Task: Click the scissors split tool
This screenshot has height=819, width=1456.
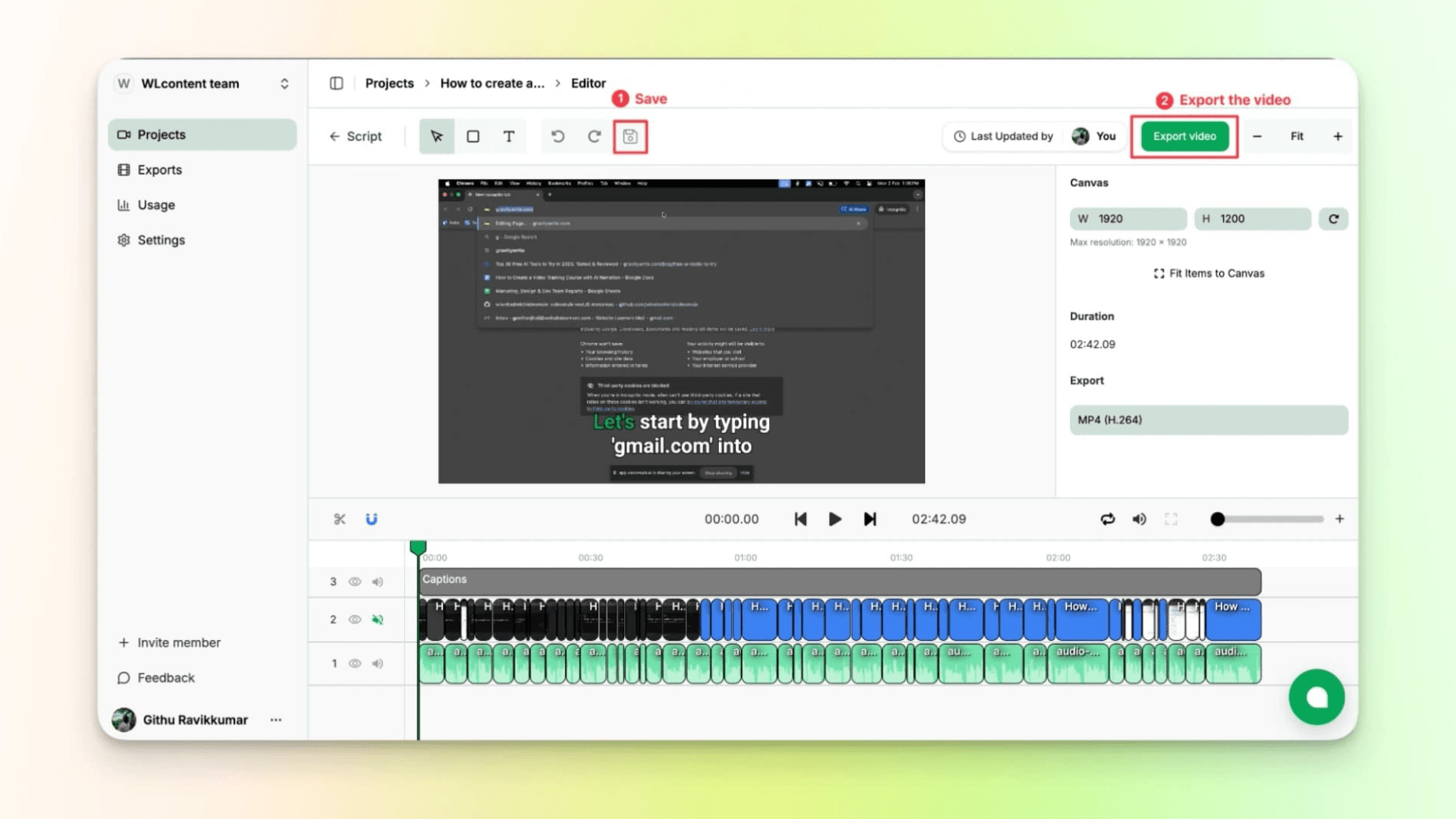Action: tap(340, 519)
